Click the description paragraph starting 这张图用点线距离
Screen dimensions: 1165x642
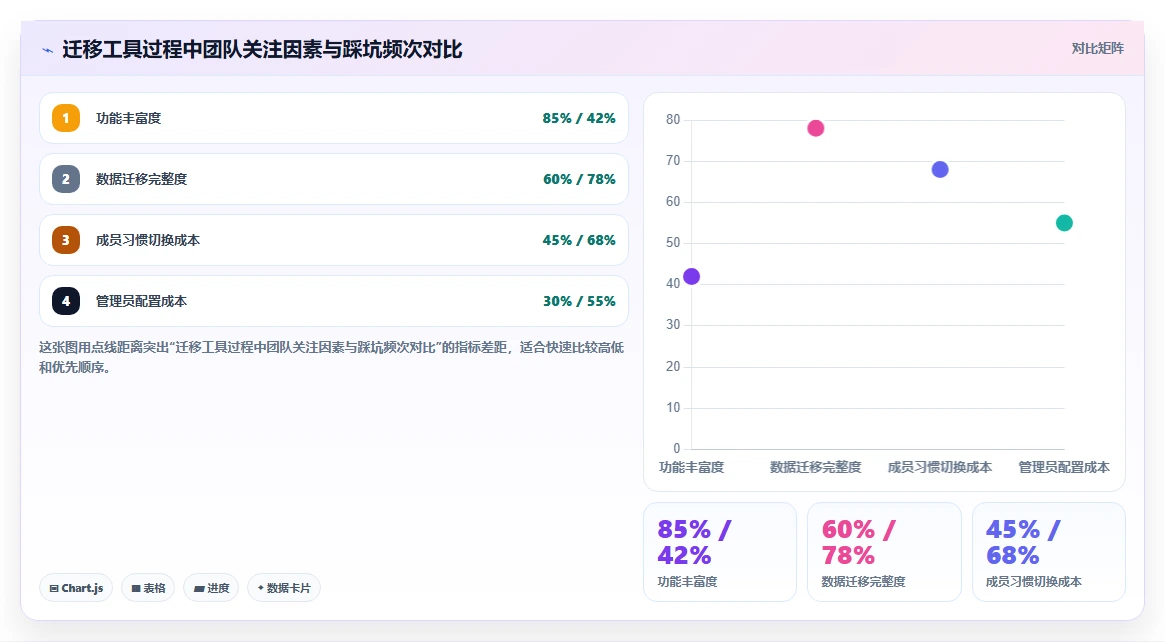point(331,357)
